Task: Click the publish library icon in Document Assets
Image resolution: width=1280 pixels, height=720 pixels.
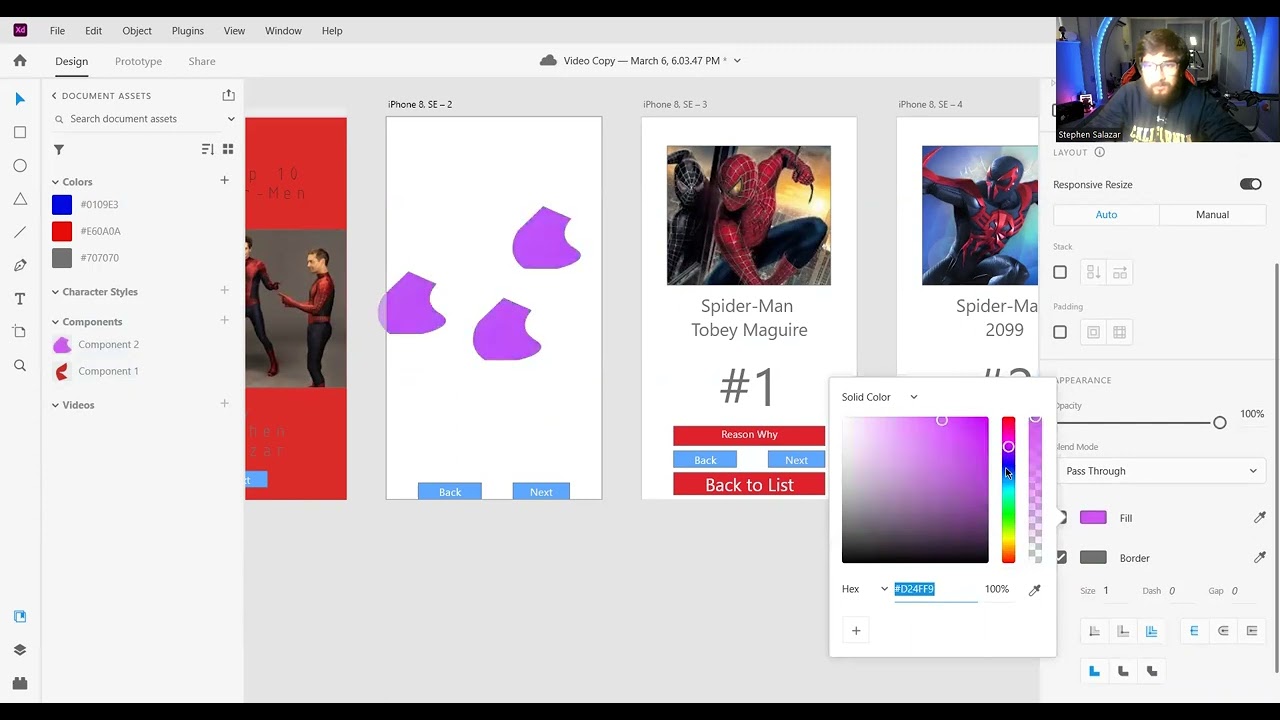Action: [x=228, y=95]
